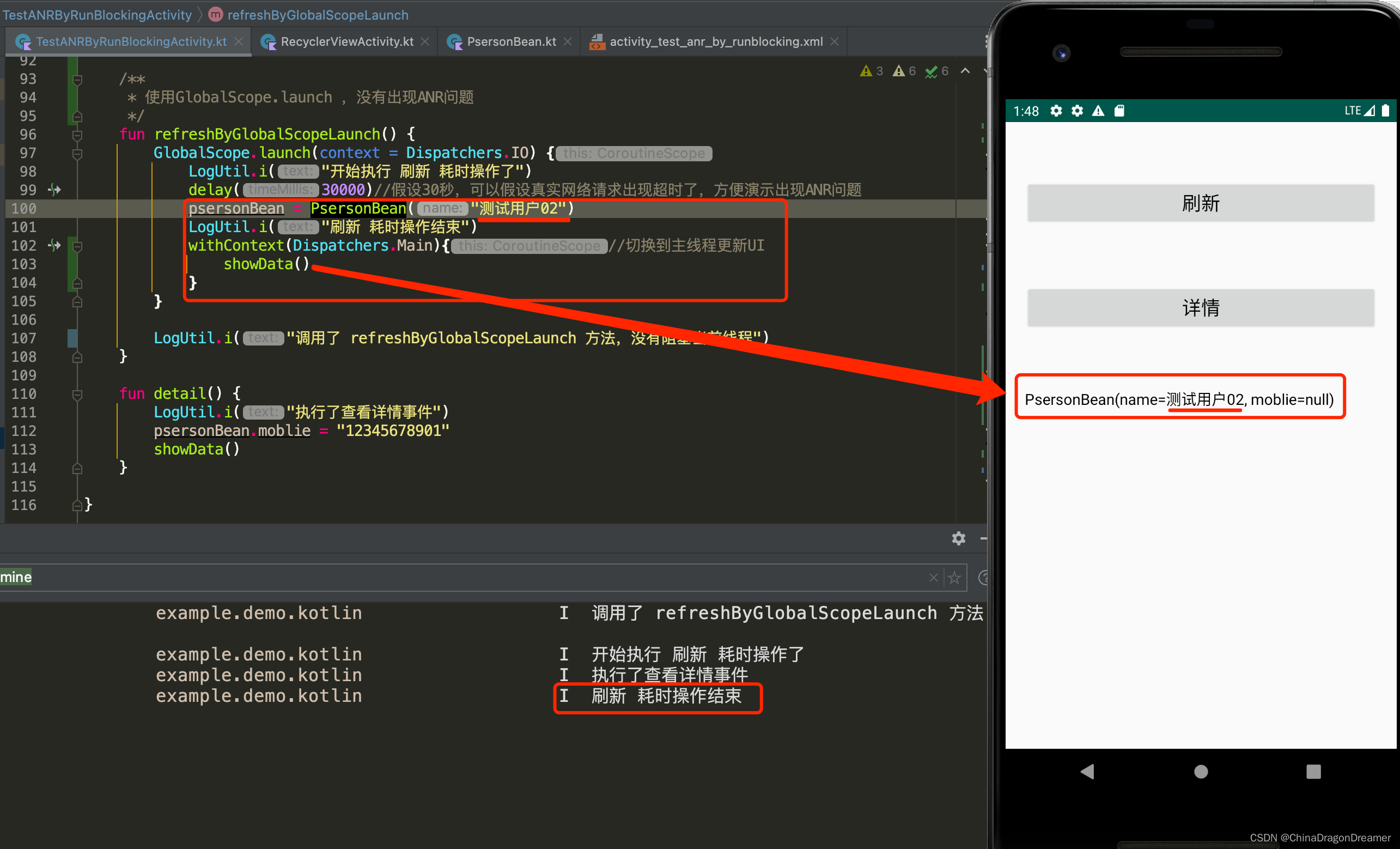Close the RecyclerViewActivity.kt tab
This screenshot has width=1400, height=849.
coord(424,41)
